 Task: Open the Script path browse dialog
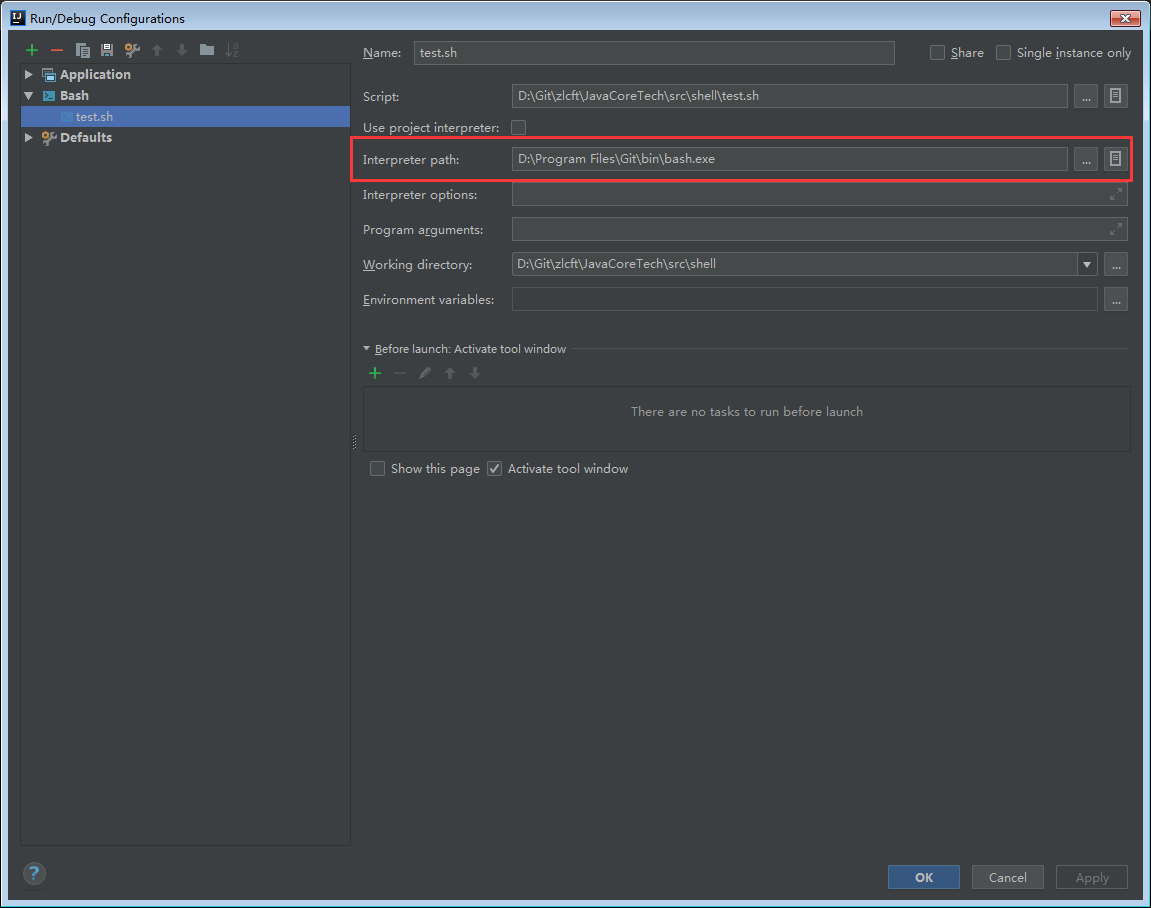[1085, 95]
